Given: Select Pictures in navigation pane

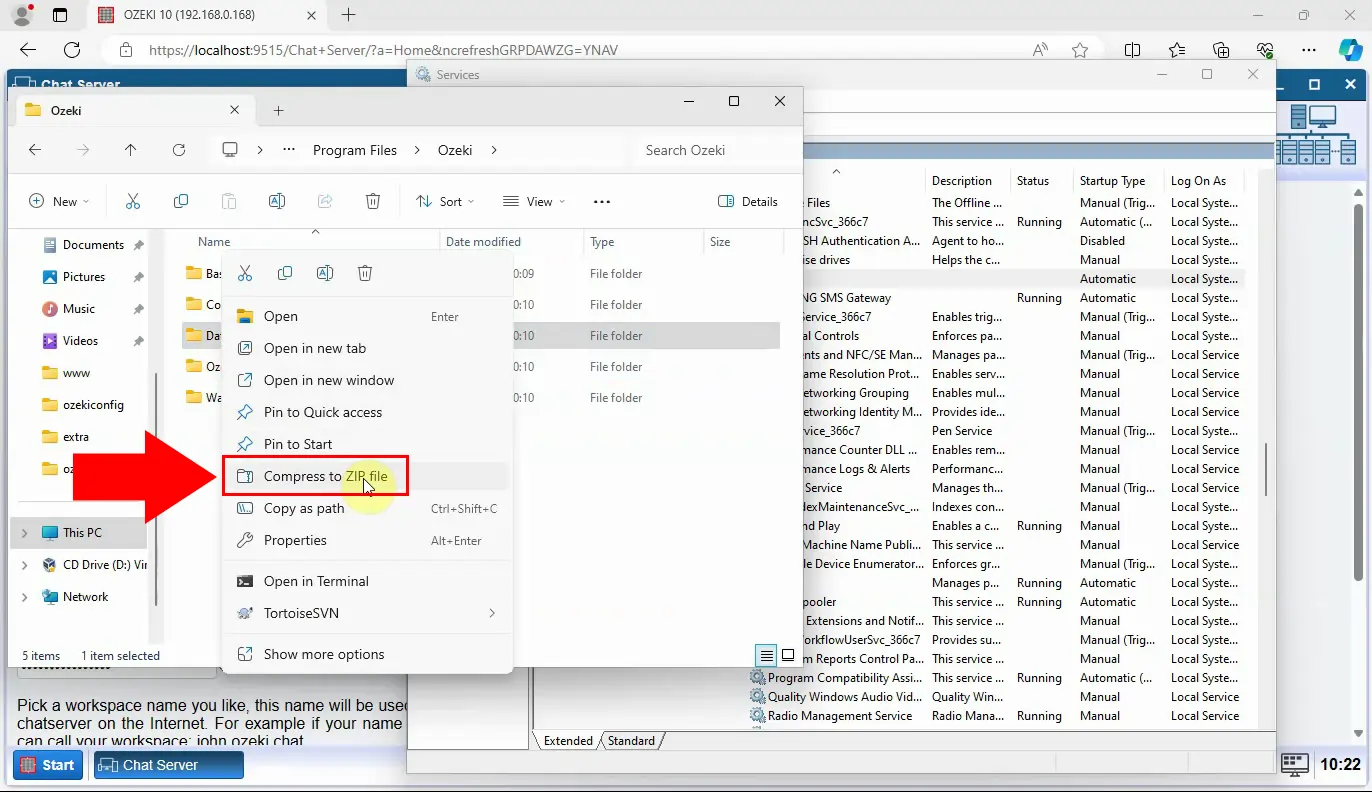Looking at the screenshot, I should pyautogui.click(x=84, y=277).
